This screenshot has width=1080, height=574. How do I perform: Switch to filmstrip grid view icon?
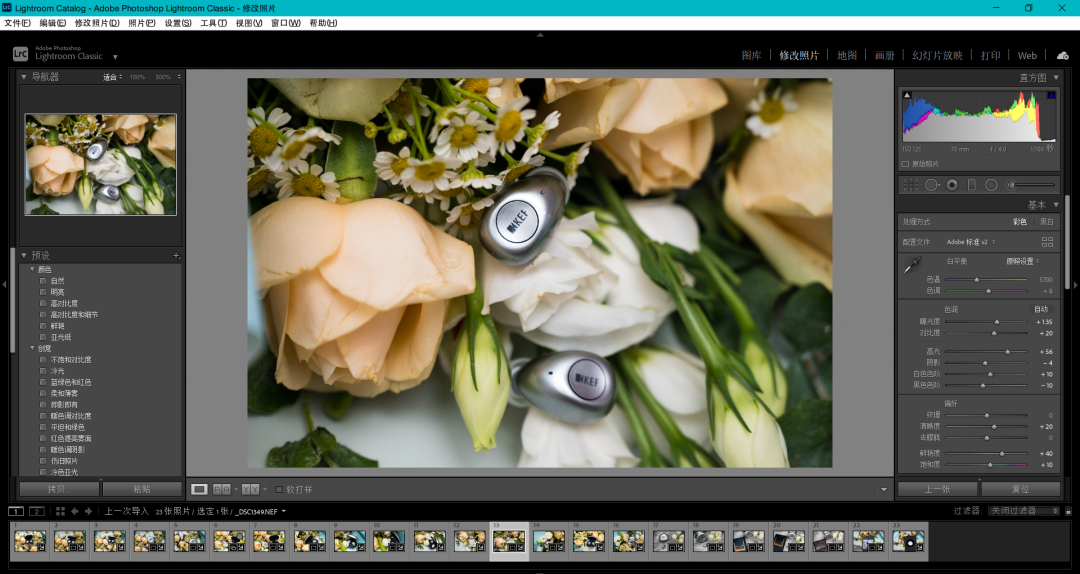pyautogui.click(x=60, y=511)
